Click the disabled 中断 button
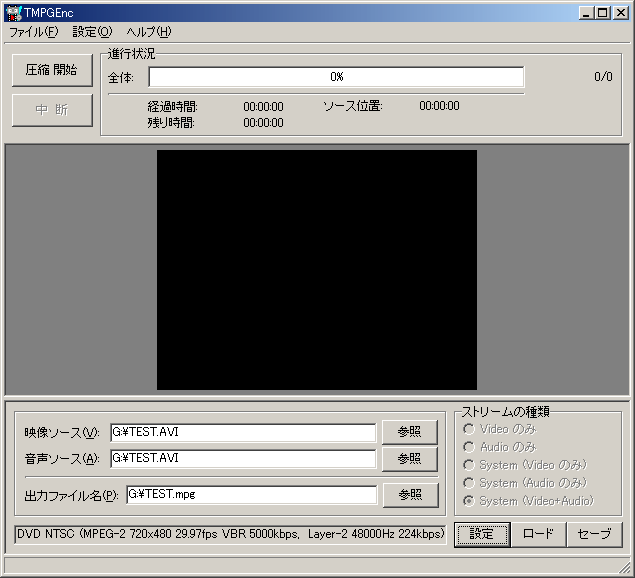 pyautogui.click(x=52, y=110)
